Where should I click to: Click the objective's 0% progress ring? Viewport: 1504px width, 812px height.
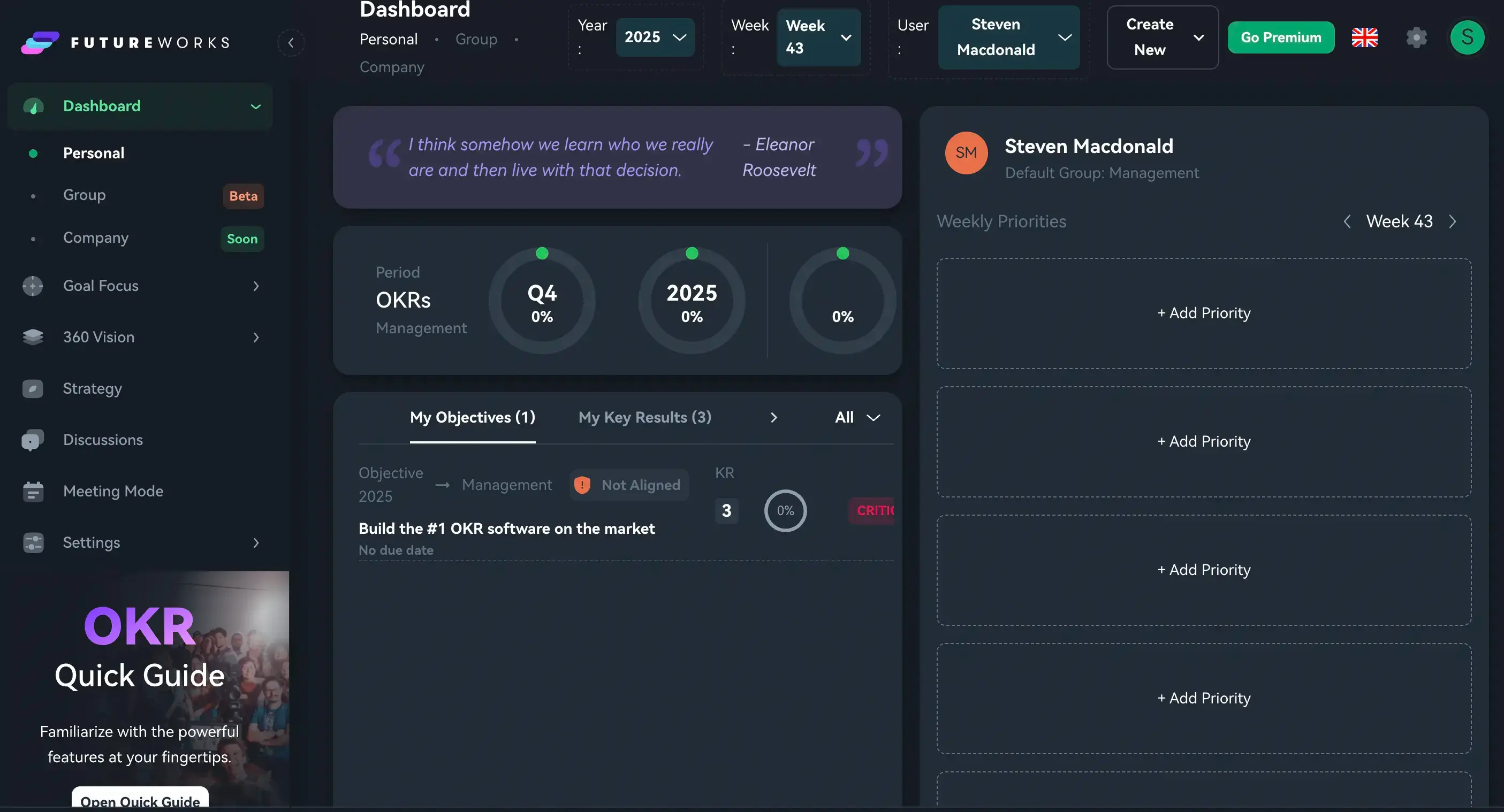coord(785,510)
